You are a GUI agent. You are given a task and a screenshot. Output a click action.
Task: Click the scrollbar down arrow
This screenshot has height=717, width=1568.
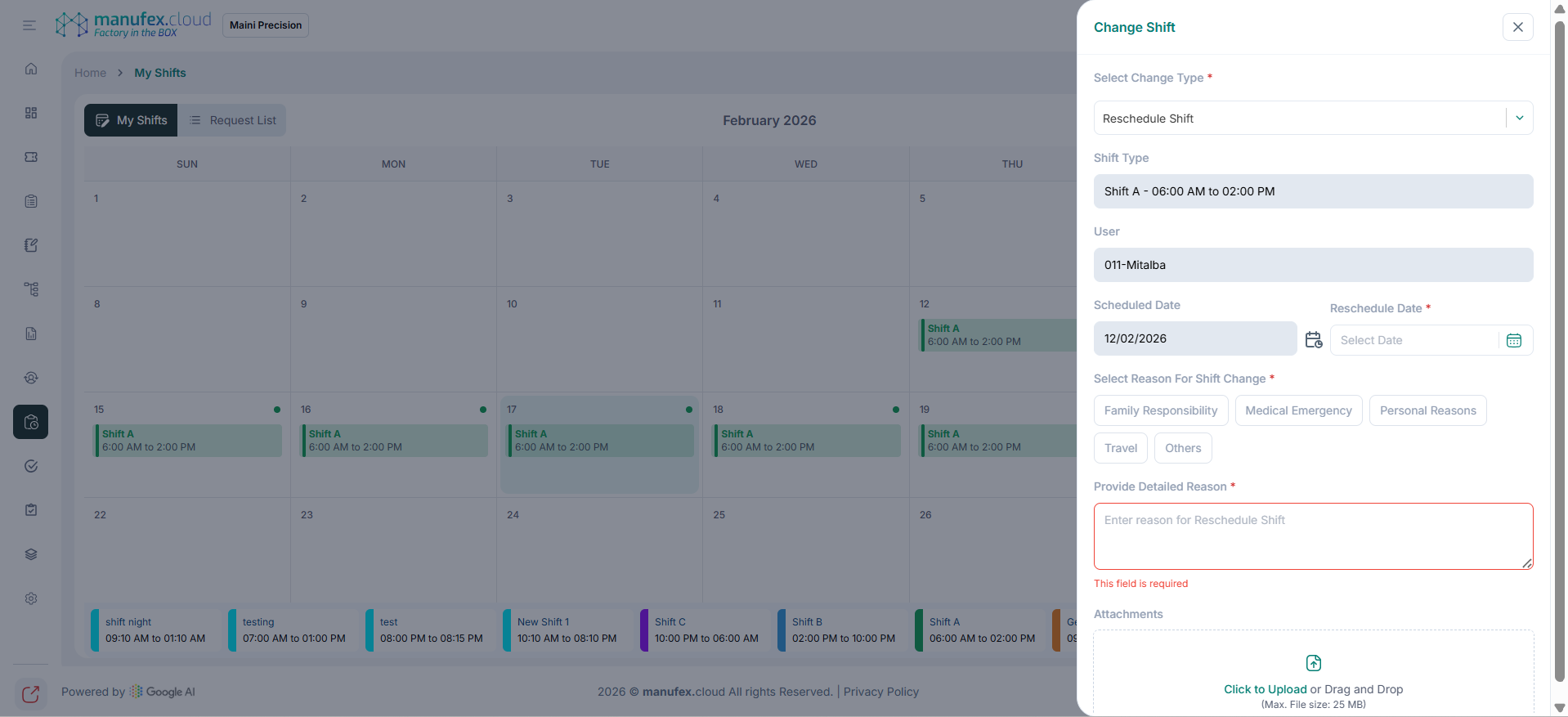coord(1559,708)
